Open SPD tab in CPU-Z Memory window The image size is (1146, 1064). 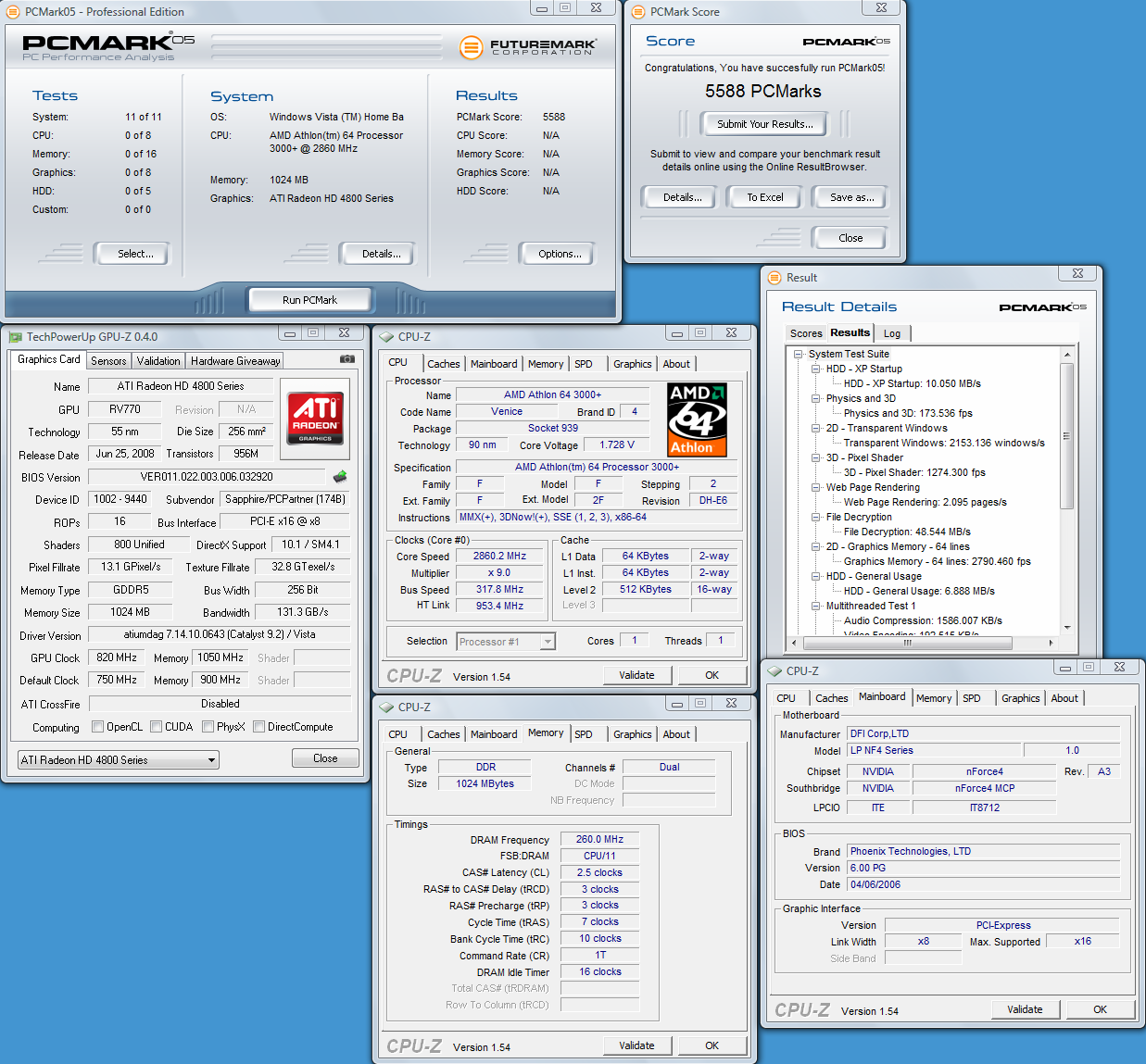point(584,734)
